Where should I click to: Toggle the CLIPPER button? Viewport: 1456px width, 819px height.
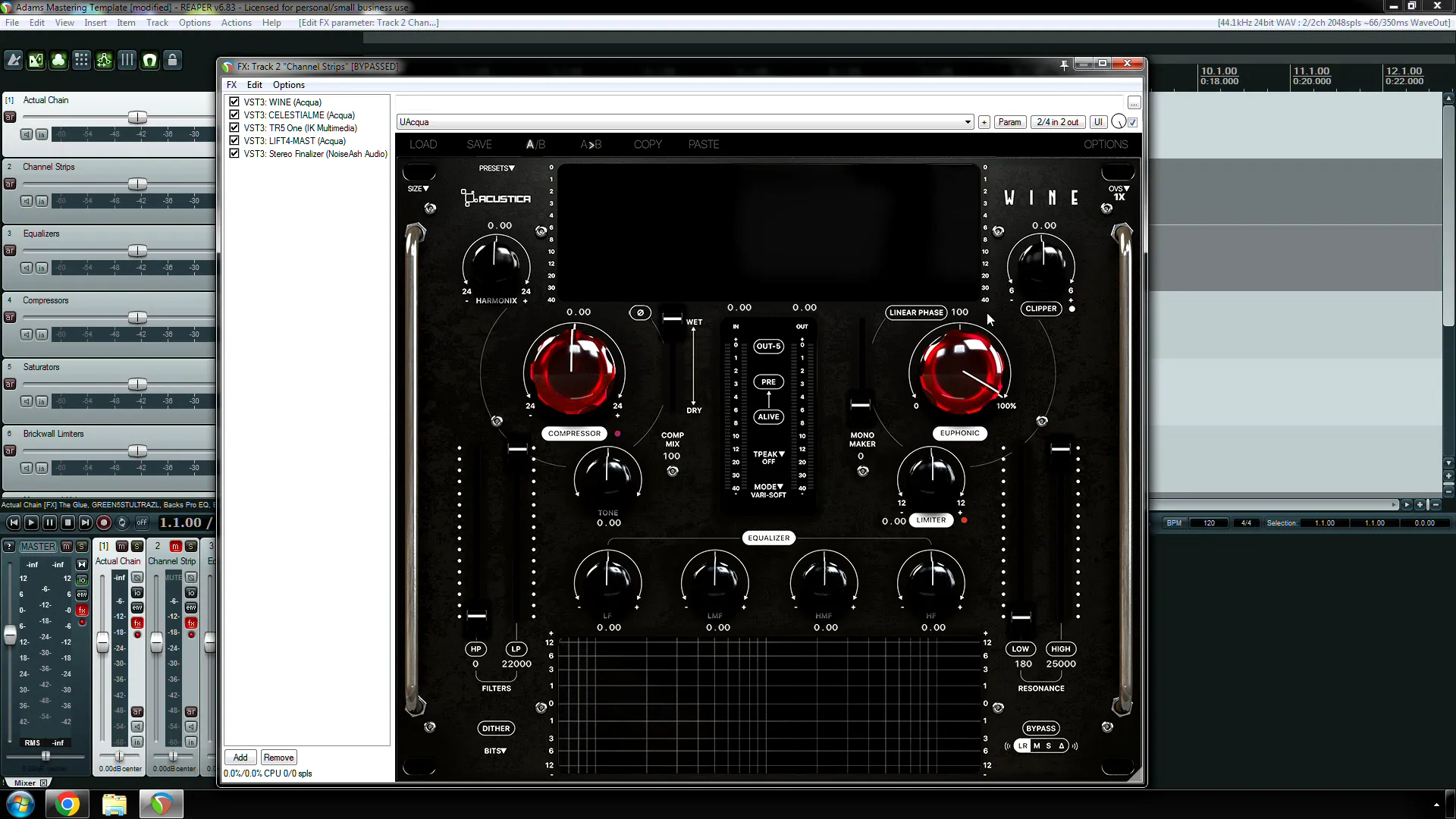(1040, 309)
